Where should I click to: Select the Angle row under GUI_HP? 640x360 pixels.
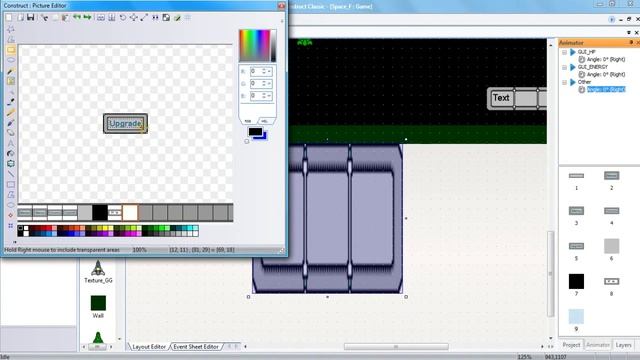pyautogui.click(x=606, y=60)
